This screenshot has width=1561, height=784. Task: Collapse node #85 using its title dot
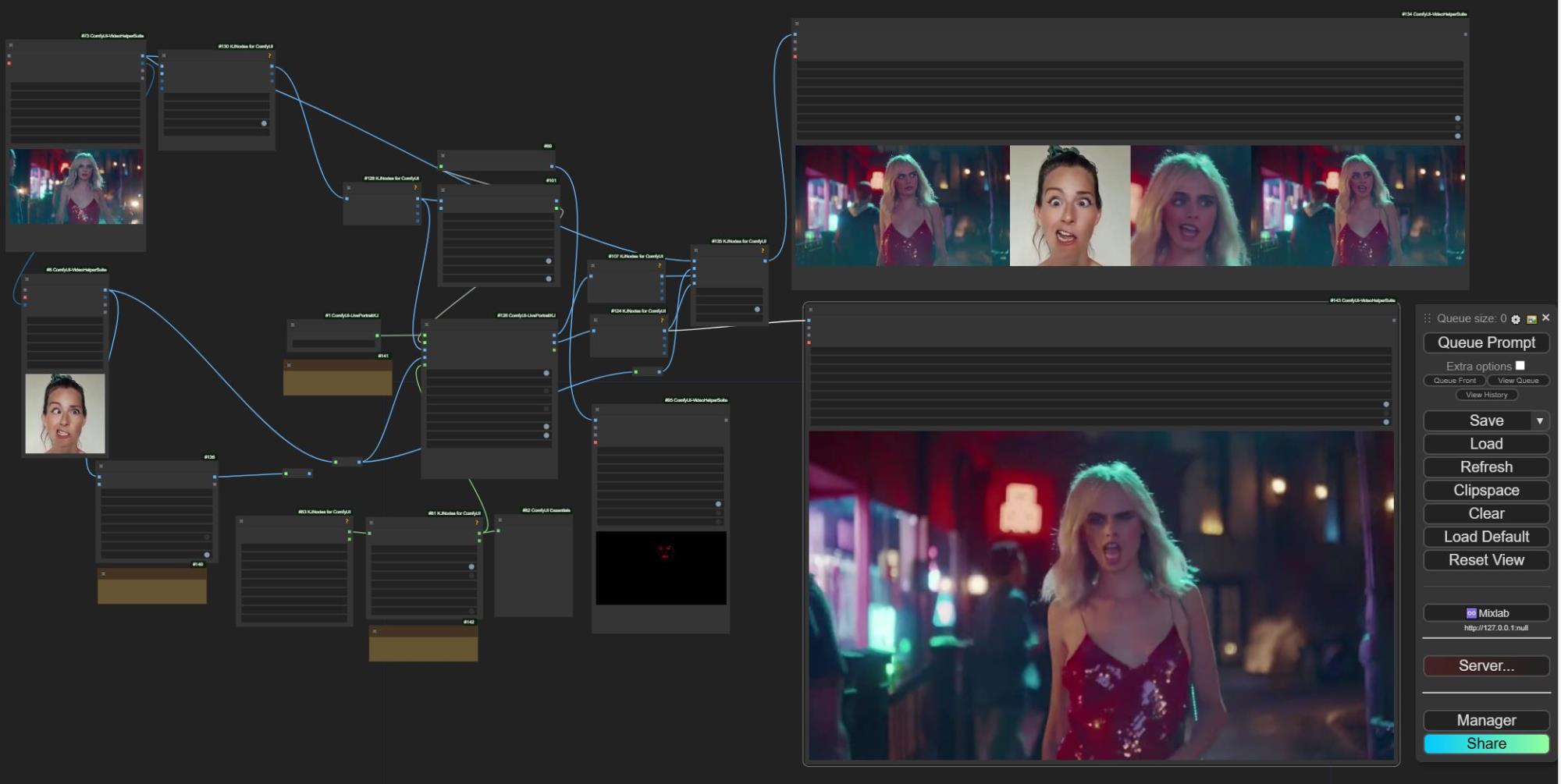(x=596, y=410)
